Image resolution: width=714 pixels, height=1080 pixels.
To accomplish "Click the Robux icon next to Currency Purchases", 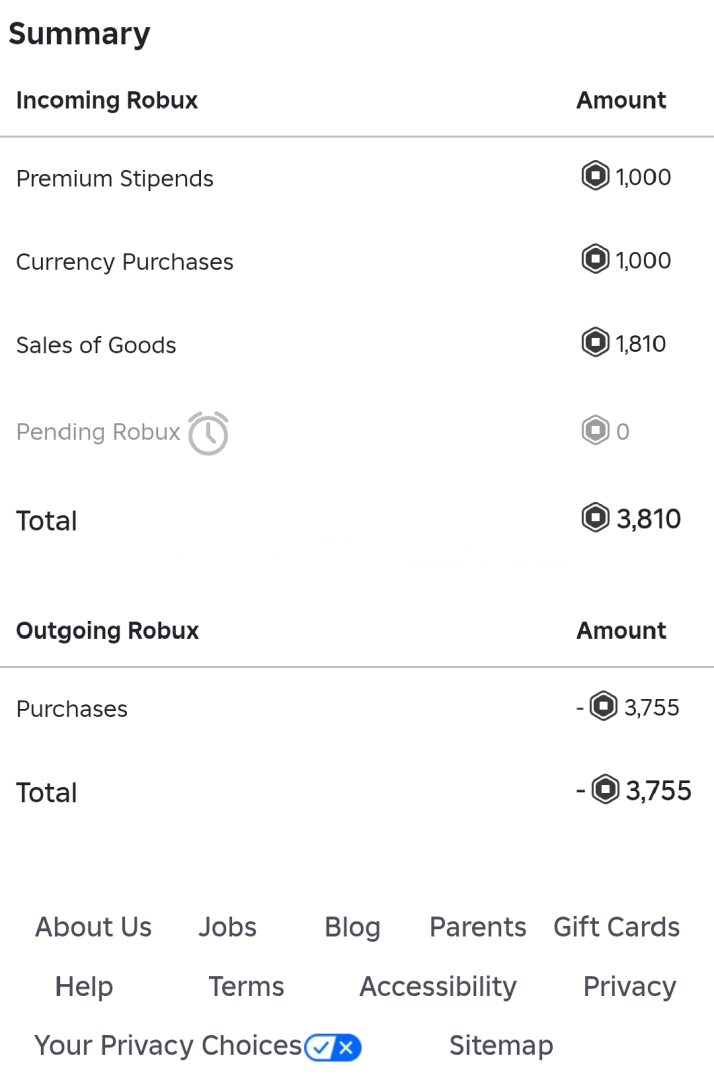I will pos(595,260).
